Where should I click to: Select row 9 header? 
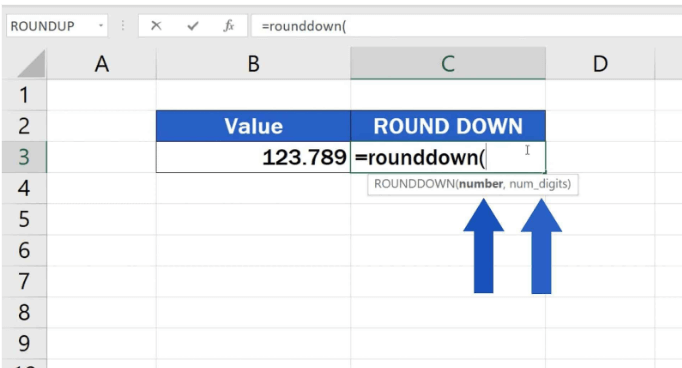(24, 344)
